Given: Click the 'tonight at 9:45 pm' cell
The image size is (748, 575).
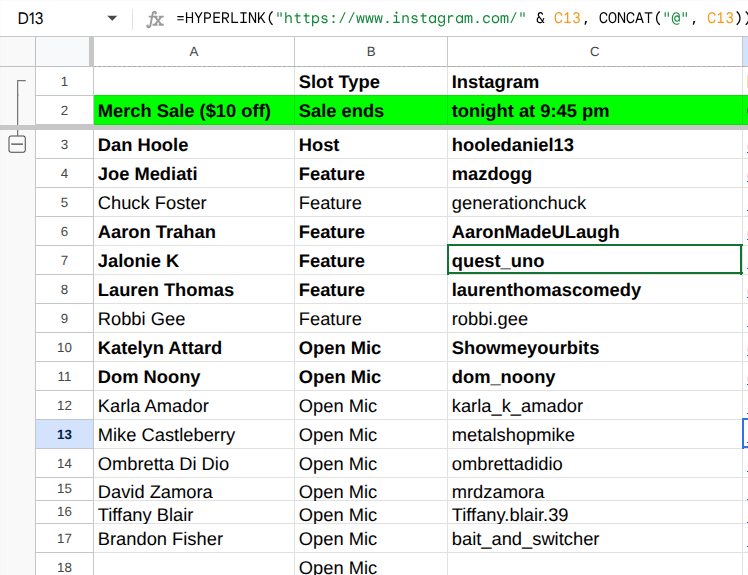Looking at the screenshot, I should tap(594, 111).
